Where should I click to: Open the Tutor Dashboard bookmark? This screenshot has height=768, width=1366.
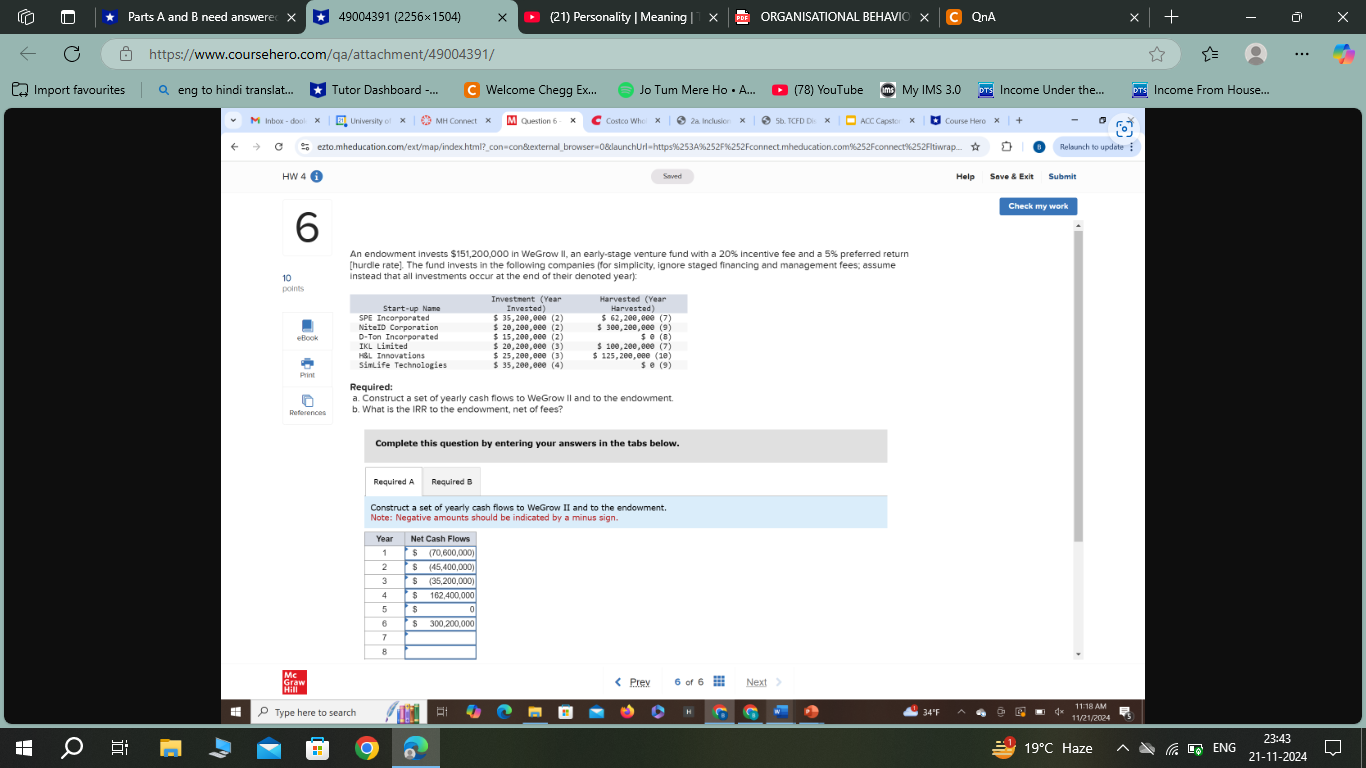(x=374, y=89)
